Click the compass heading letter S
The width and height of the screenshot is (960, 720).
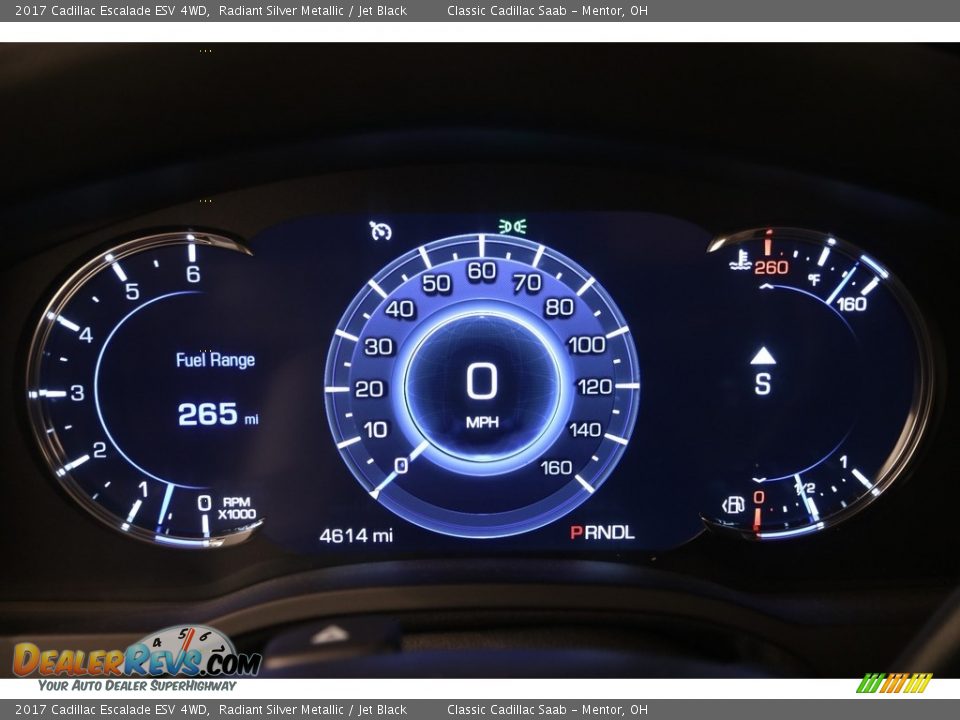pyautogui.click(x=763, y=384)
